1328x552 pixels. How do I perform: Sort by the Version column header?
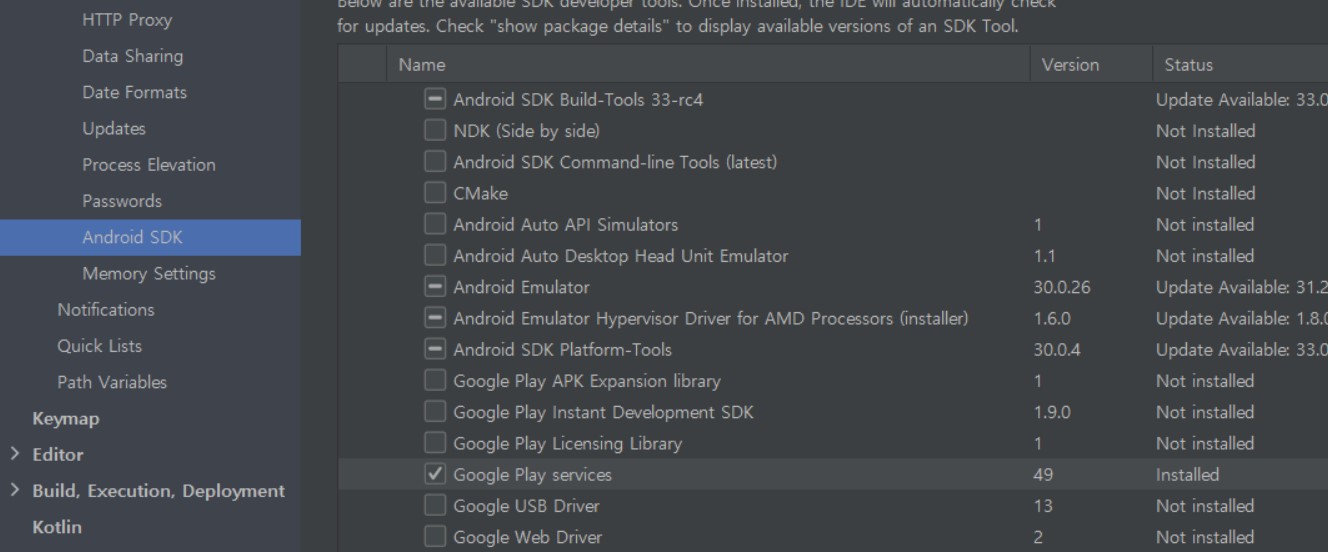(1091, 65)
